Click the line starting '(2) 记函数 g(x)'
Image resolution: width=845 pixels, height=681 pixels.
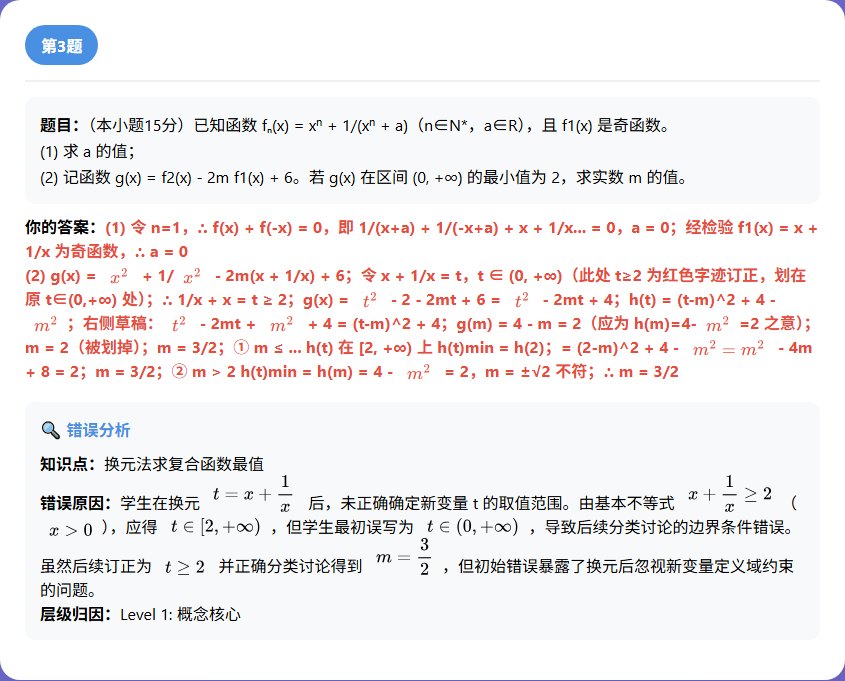[364, 177]
